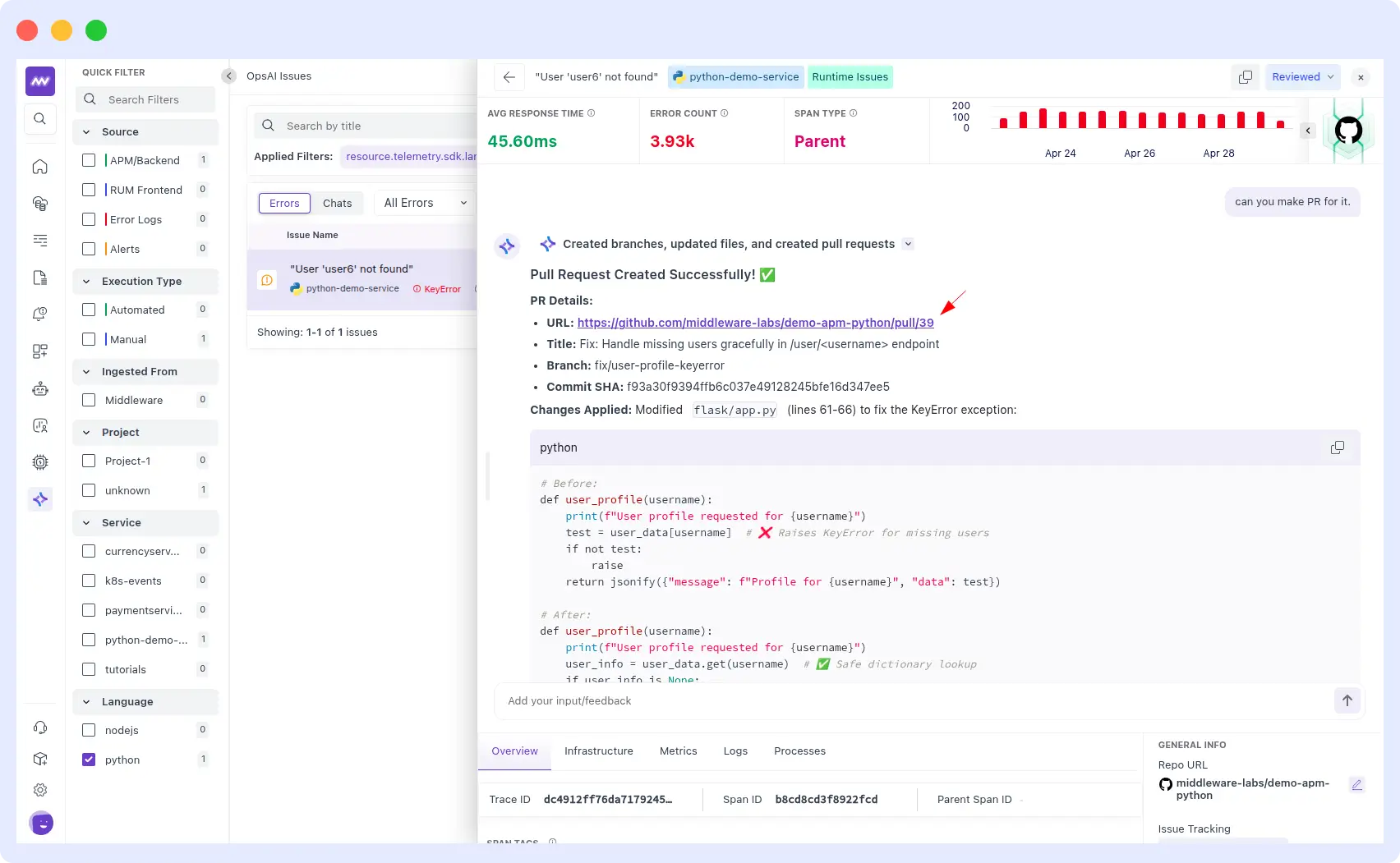Screen dimensions: 1400x863
Task: Click the home icon in the sidebar
Action: [x=39, y=167]
